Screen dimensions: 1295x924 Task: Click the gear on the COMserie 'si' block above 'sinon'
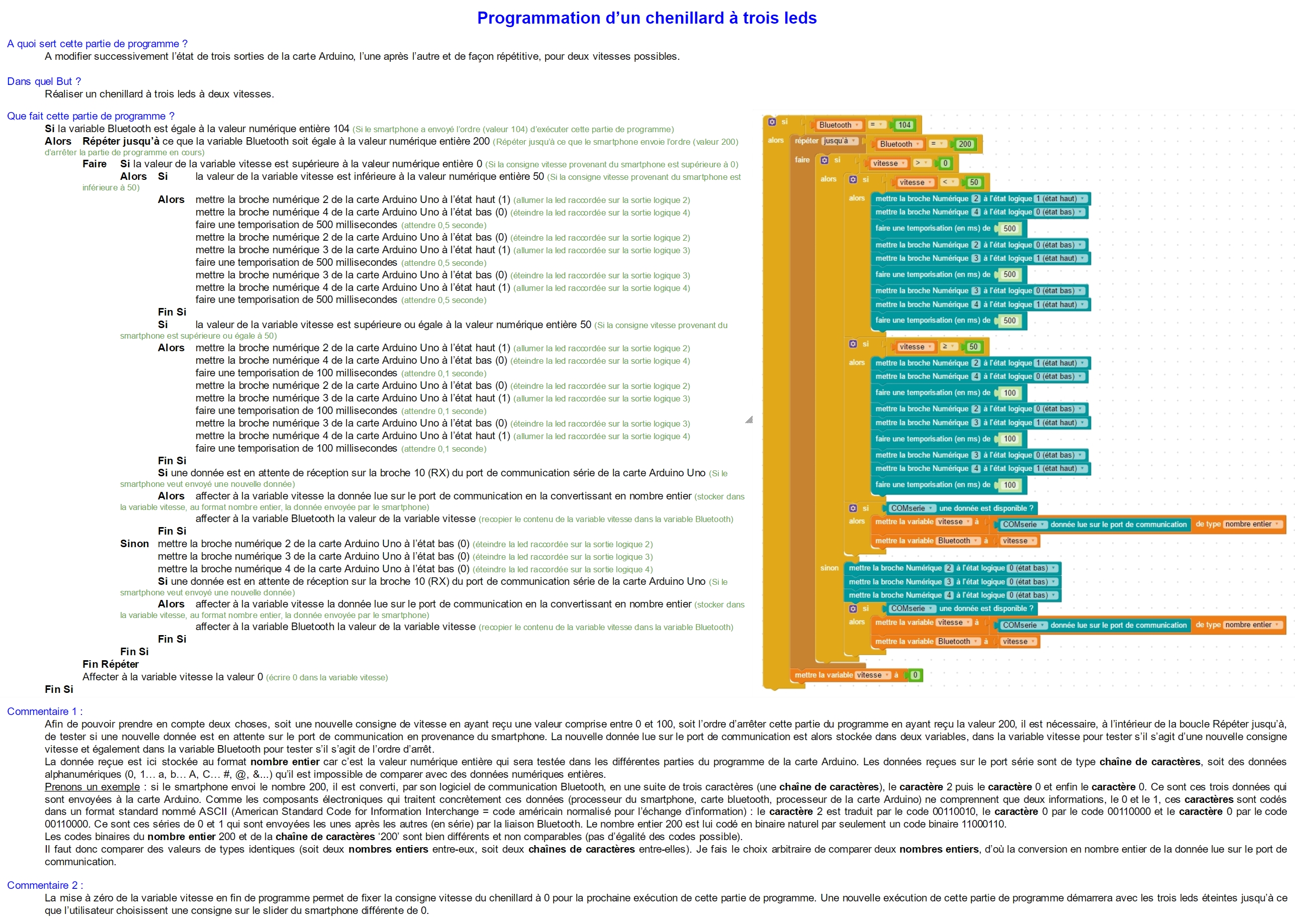[853, 508]
